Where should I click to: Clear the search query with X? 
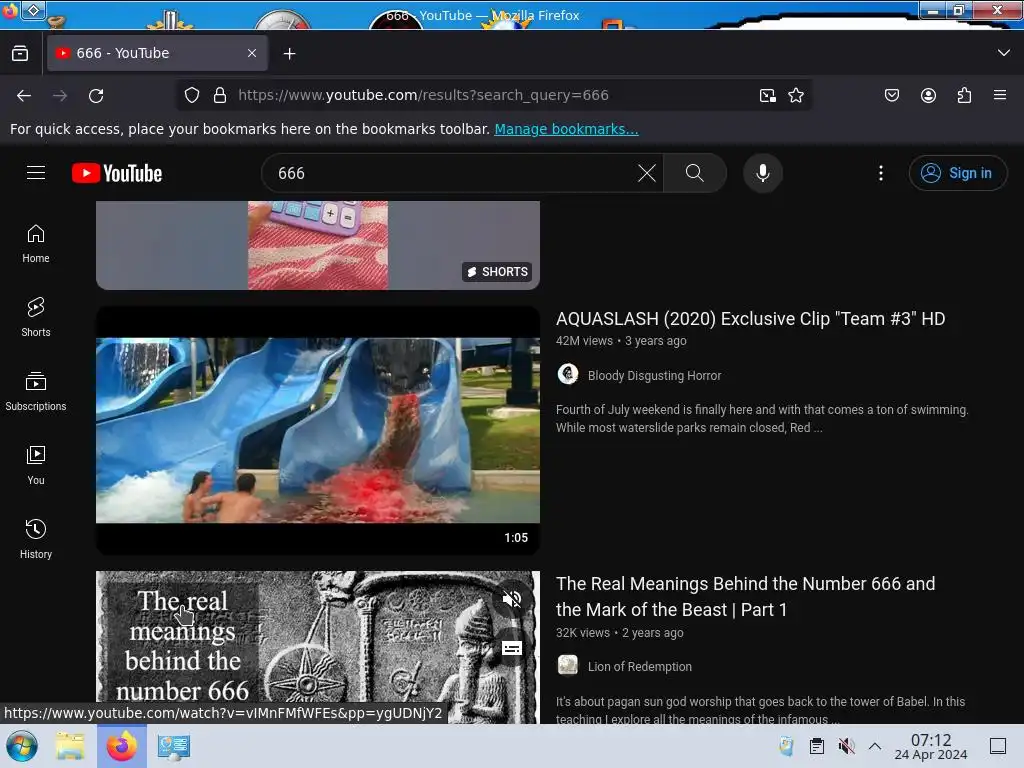coord(647,173)
